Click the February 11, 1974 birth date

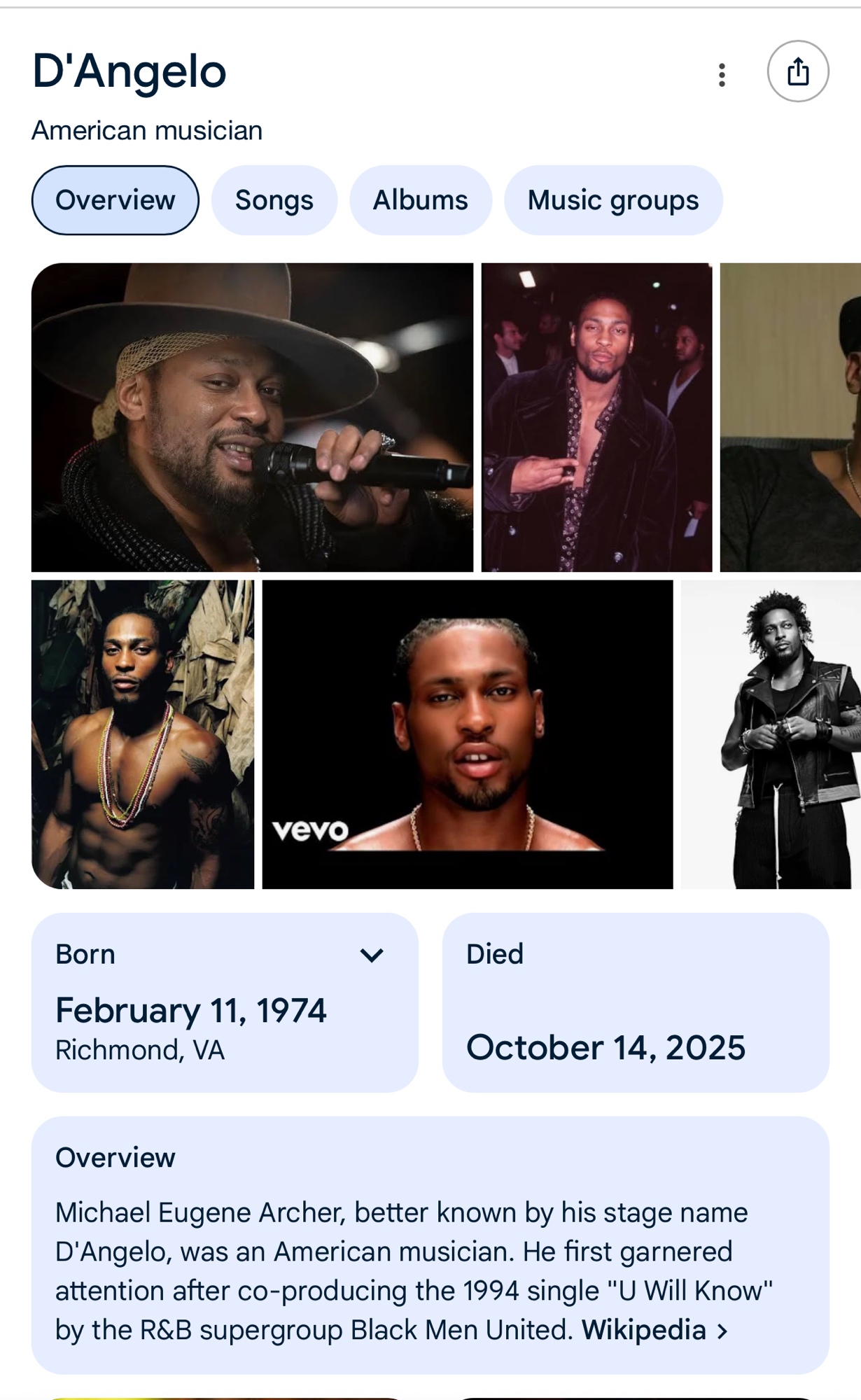point(191,1011)
